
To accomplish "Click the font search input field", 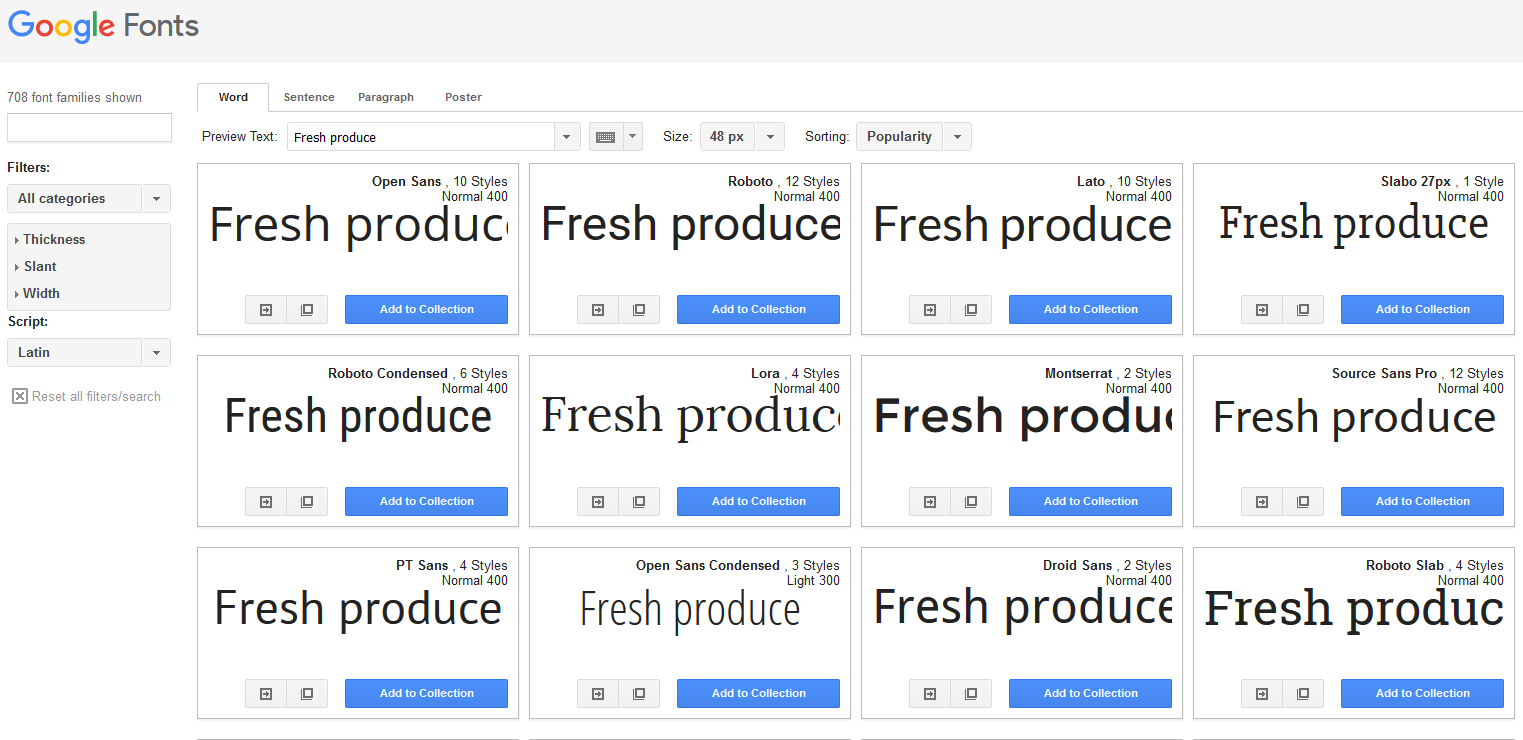I will [x=89, y=128].
